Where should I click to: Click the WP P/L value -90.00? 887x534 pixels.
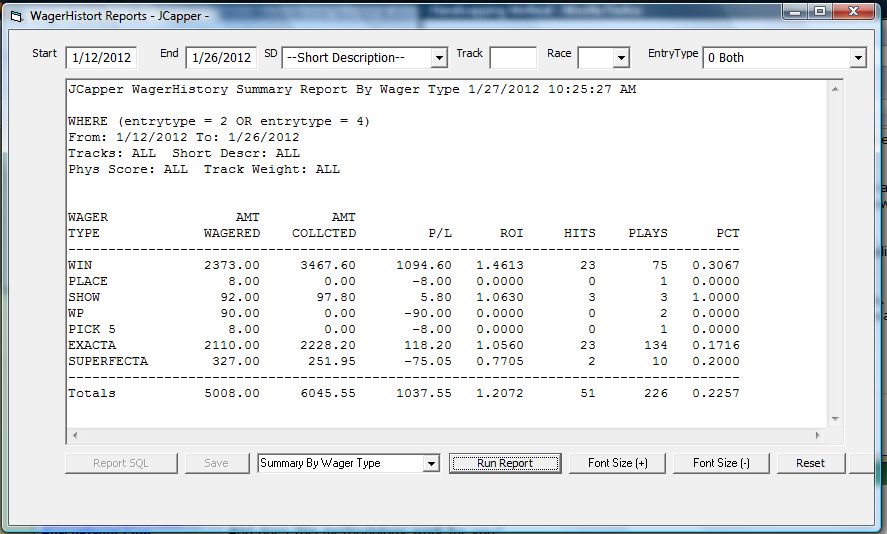(428, 313)
